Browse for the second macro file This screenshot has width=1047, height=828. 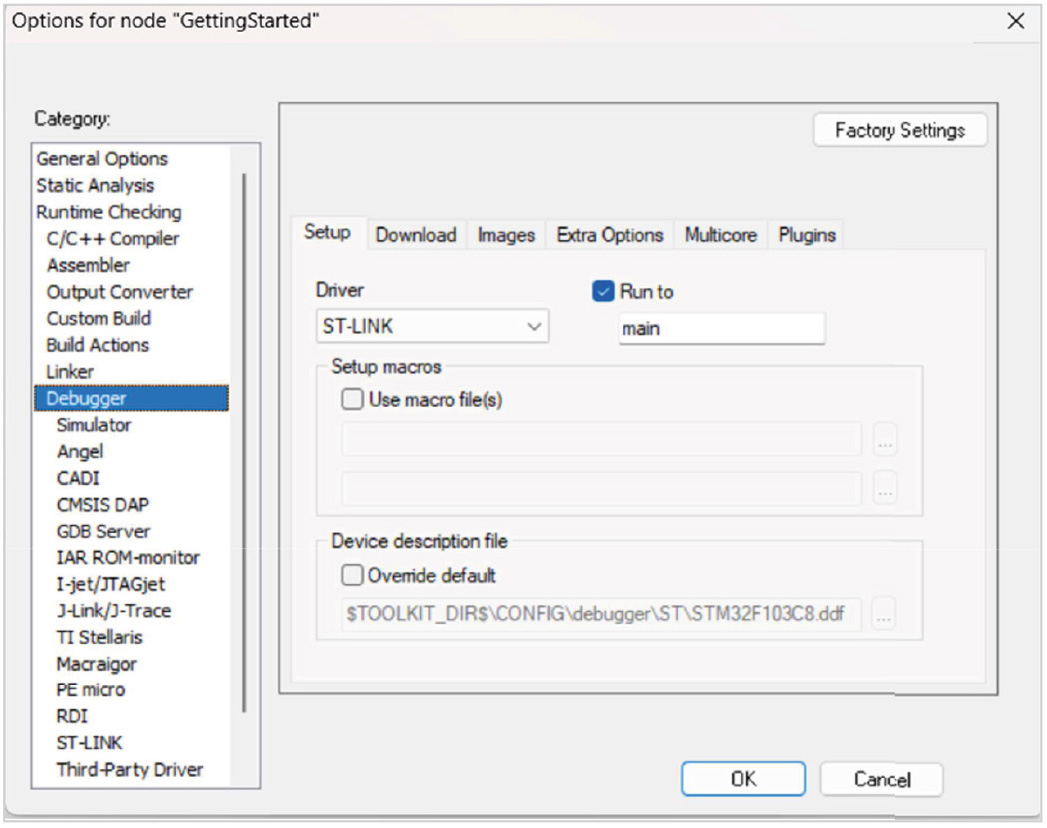click(x=884, y=488)
